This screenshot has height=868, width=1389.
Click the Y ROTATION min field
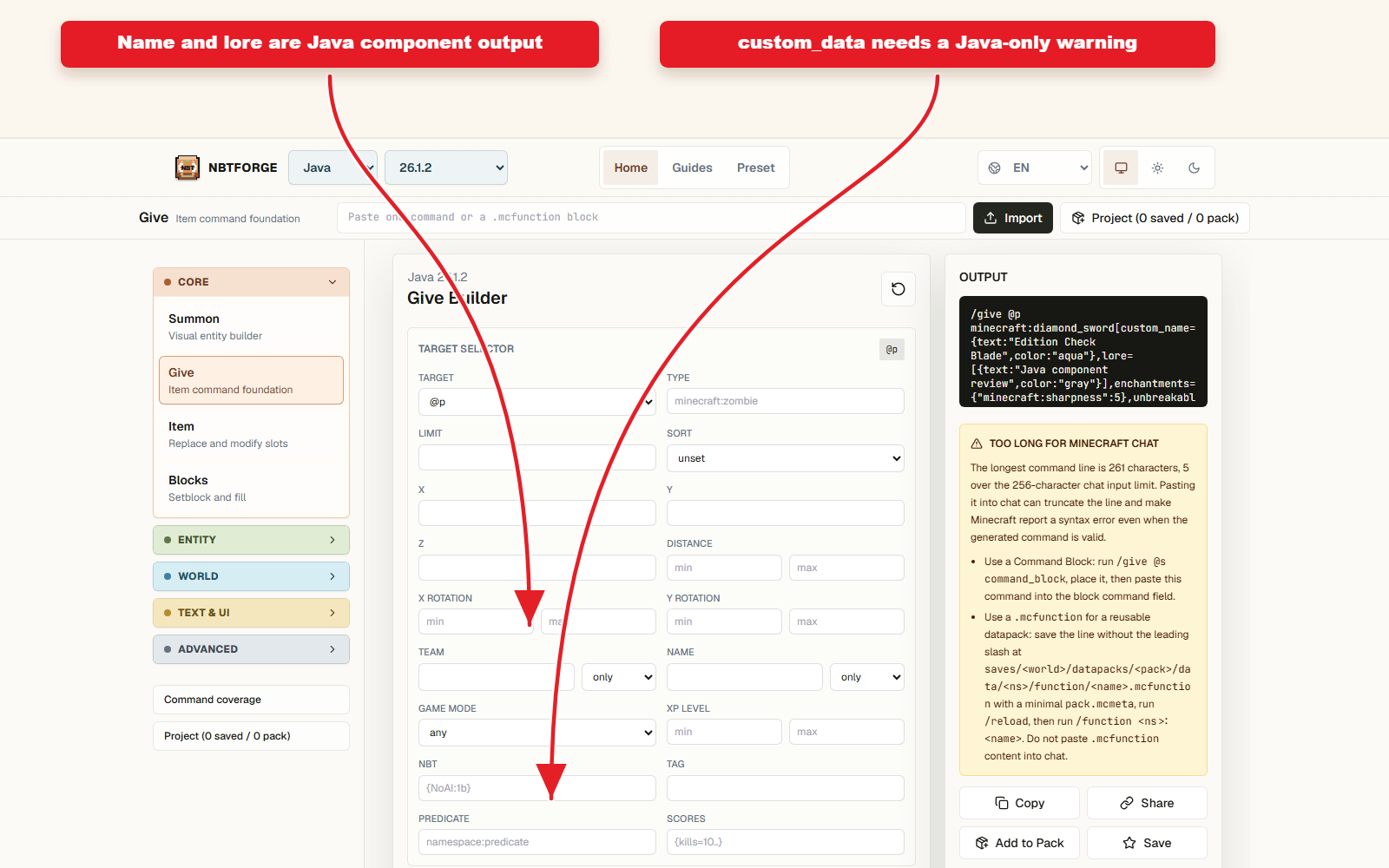tap(724, 621)
